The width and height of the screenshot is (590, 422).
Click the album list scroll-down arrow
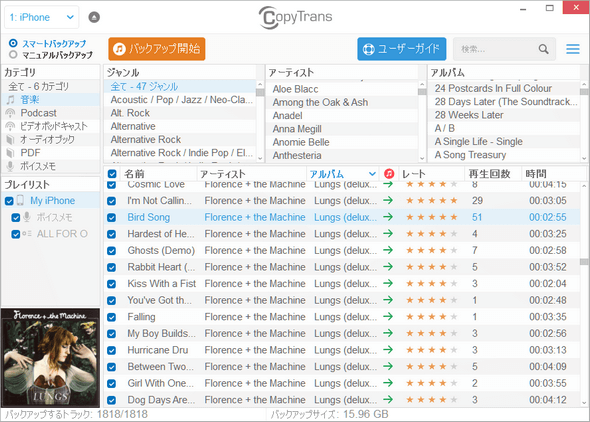tap(584, 159)
